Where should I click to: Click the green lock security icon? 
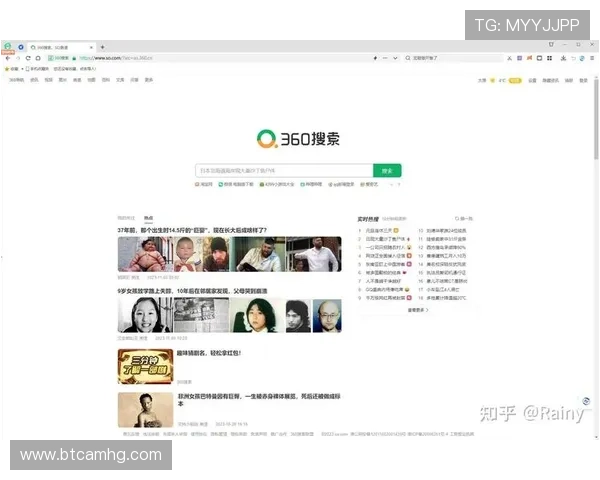pyautogui.click(x=74, y=58)
